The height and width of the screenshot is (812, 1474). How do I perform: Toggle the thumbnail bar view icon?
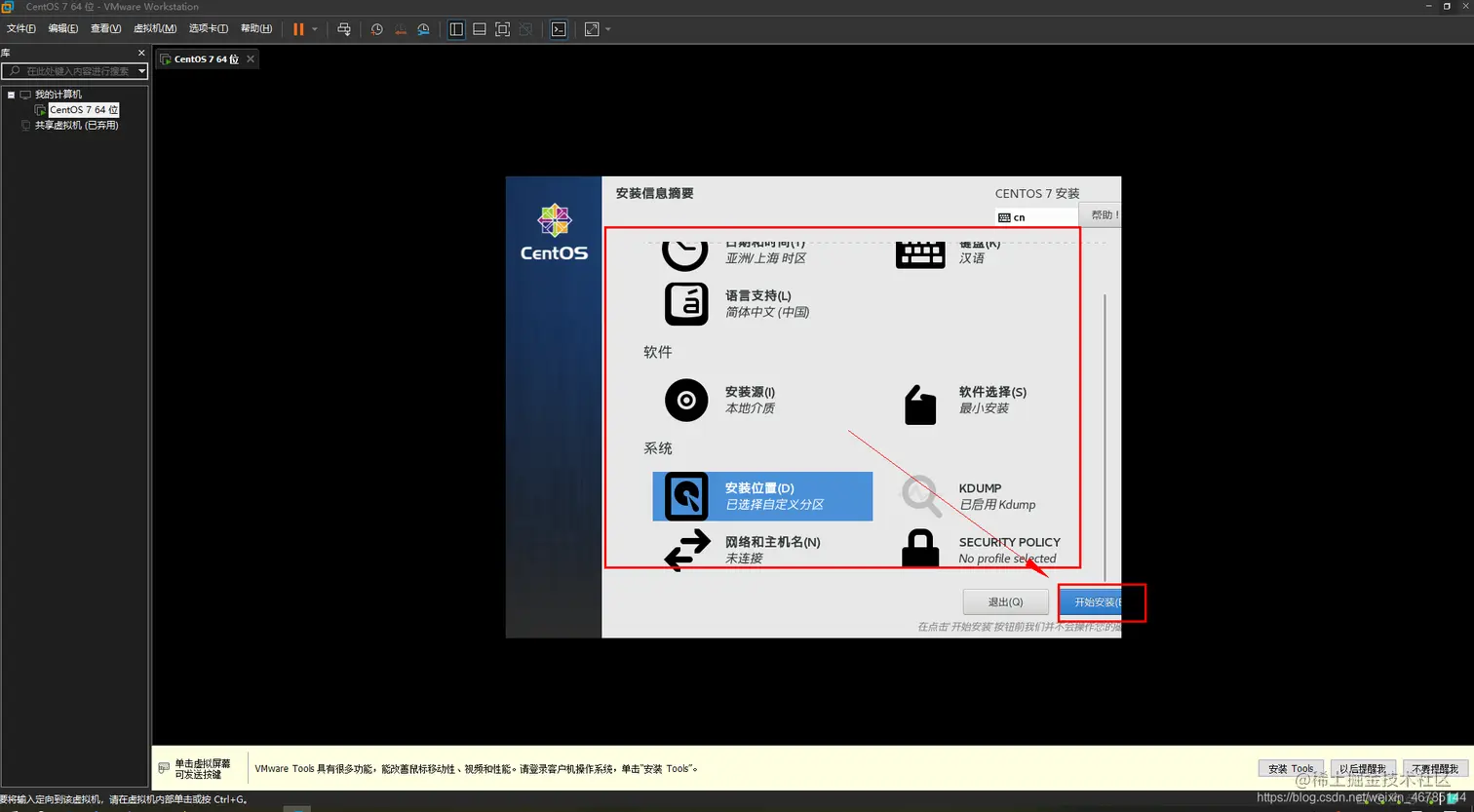480,29
